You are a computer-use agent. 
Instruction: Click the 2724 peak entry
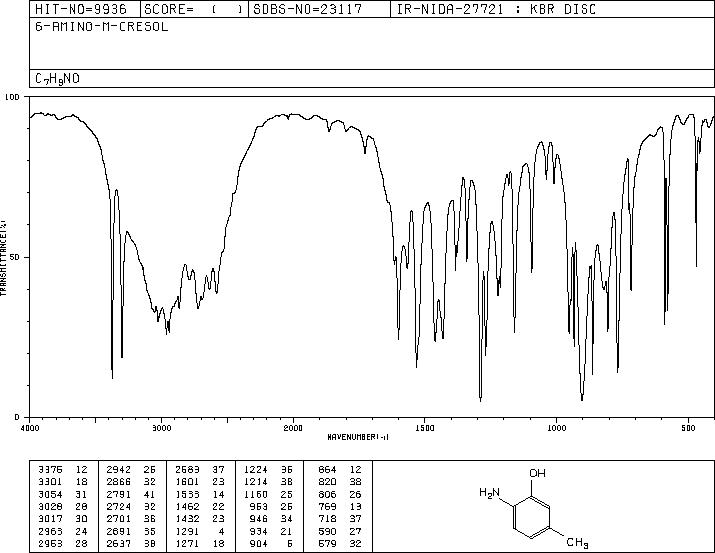coord(132,506)
